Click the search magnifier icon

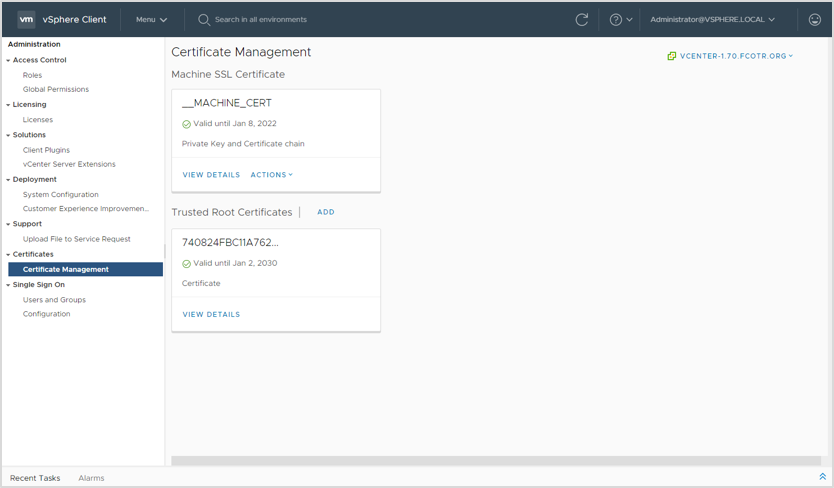204,20
